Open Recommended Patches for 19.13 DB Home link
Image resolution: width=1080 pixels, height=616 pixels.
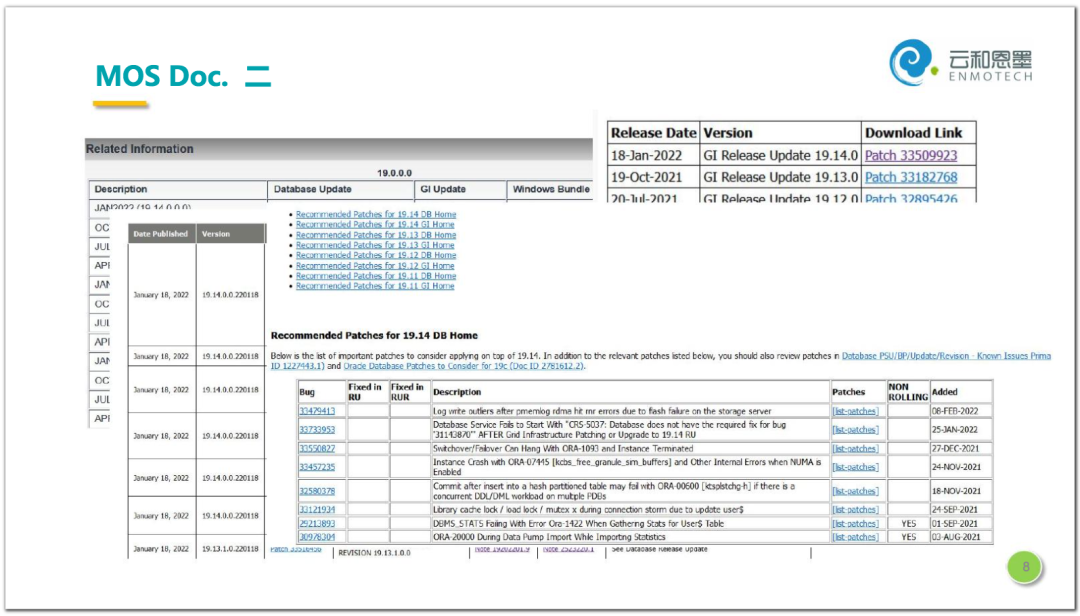pyautogui.click(x=375, y=235)
